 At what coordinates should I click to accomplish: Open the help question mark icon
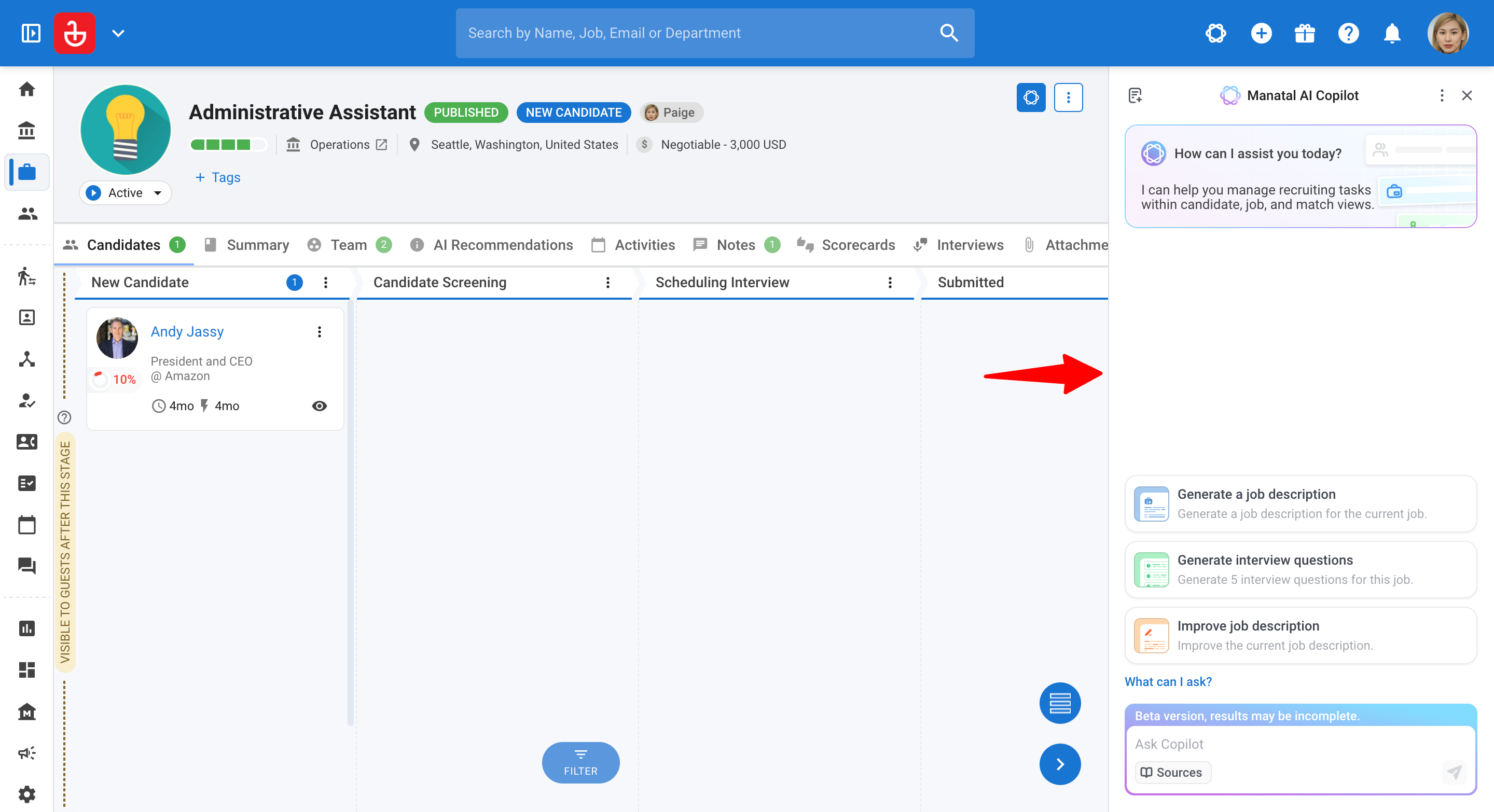[1348, 33]
